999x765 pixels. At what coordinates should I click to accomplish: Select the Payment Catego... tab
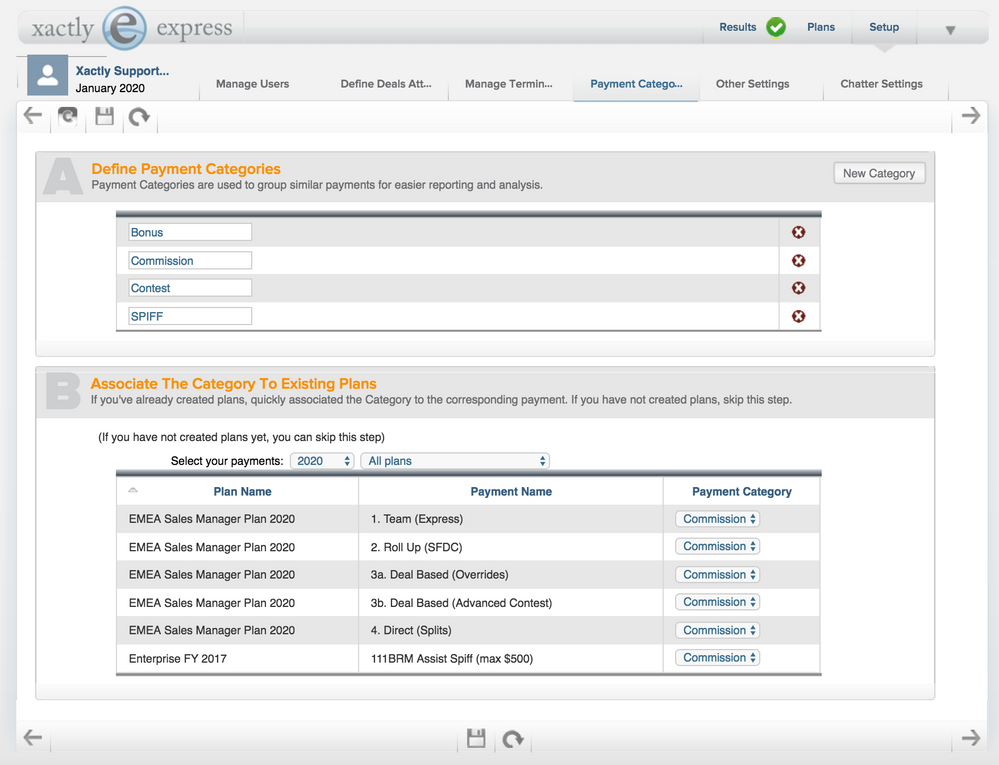coord(636,84)
